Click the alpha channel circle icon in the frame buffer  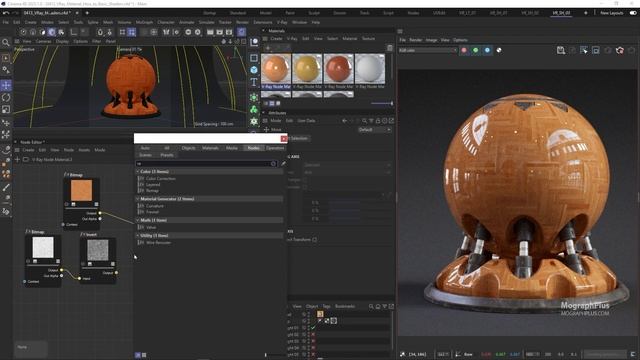coord(499,50)
